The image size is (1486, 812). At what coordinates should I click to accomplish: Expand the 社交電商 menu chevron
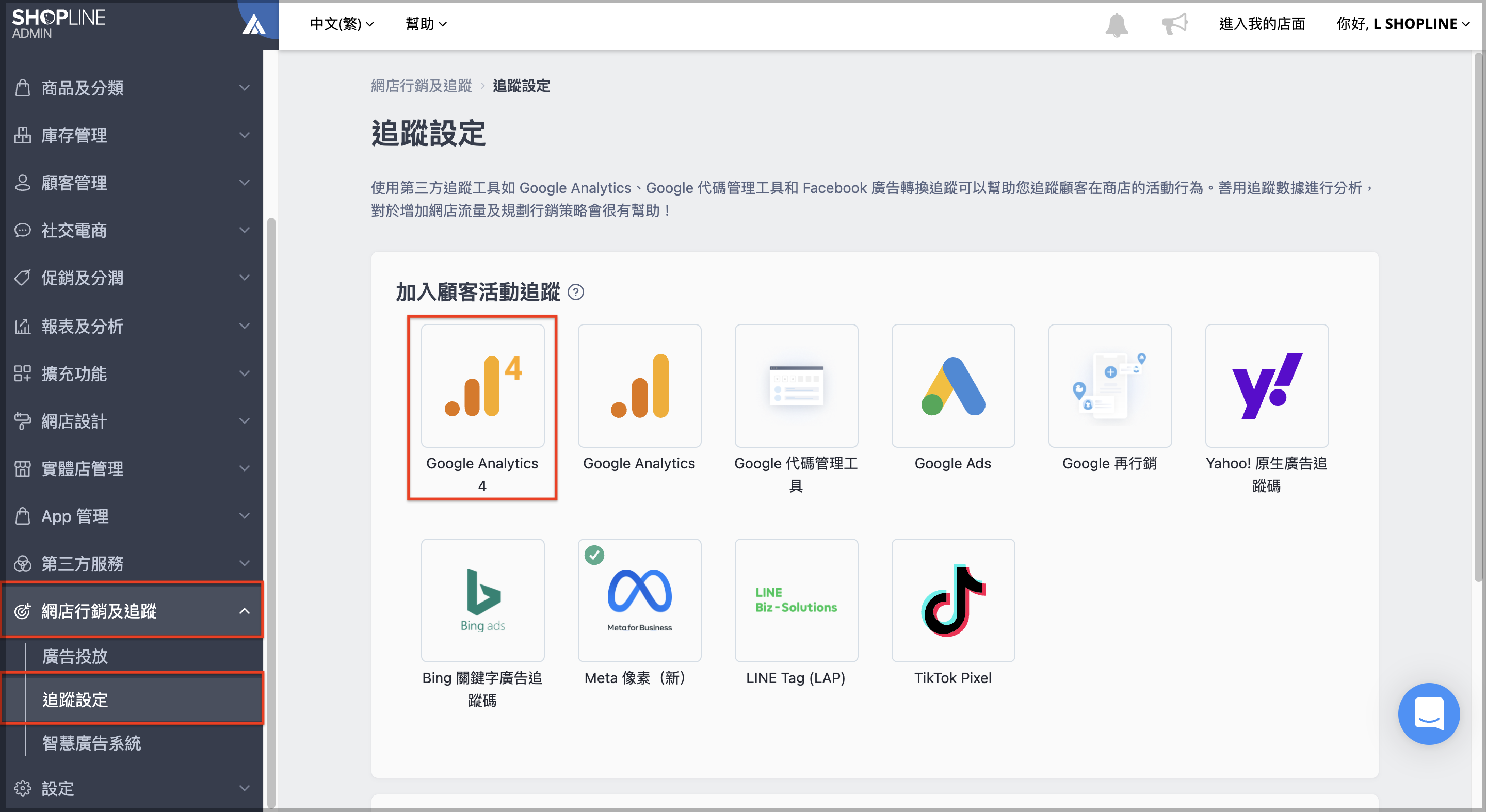click(245, 230)
